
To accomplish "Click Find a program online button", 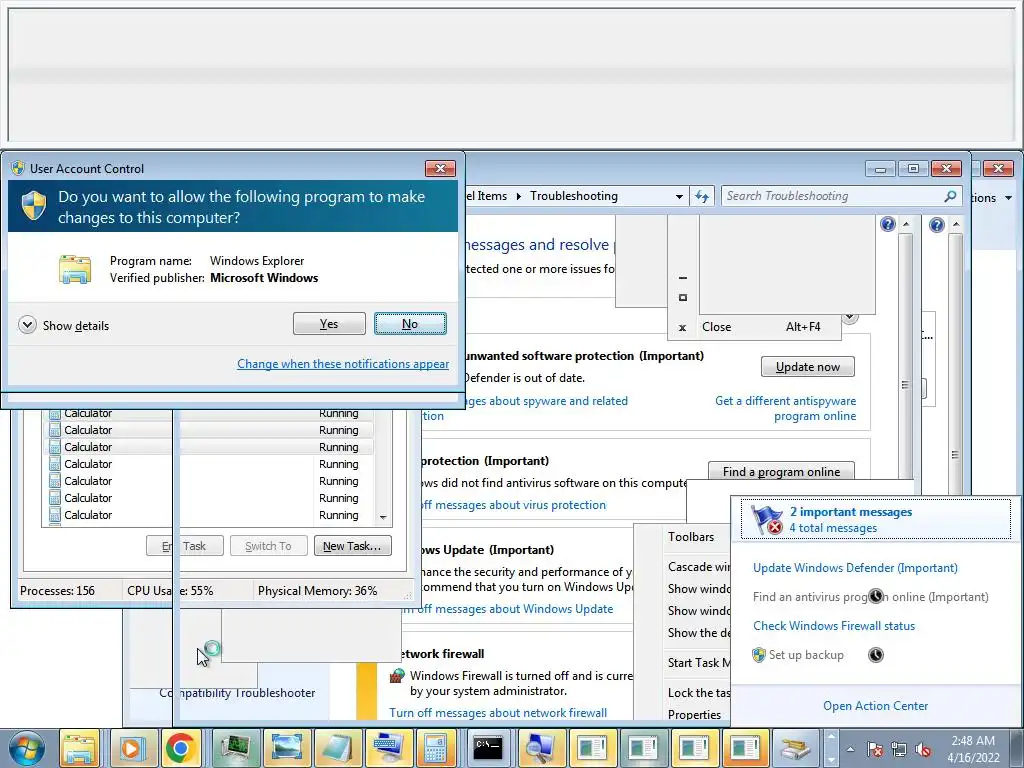I will [782, 472].
